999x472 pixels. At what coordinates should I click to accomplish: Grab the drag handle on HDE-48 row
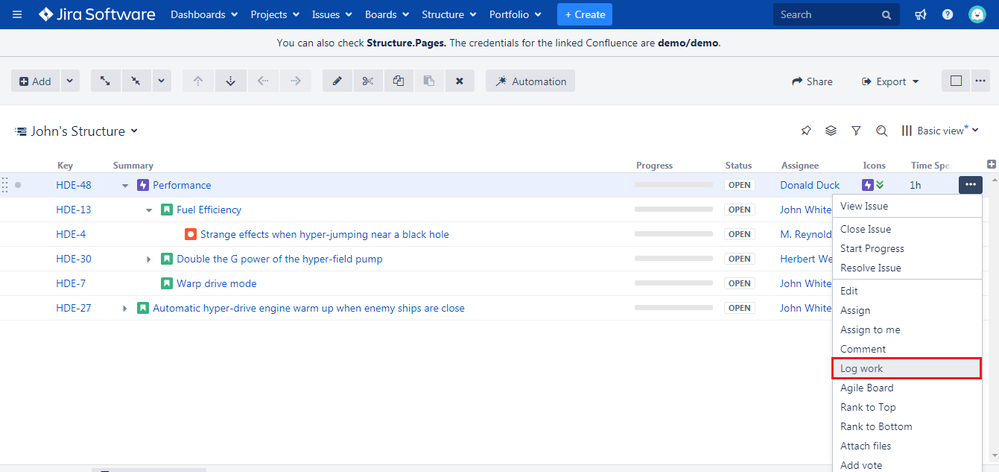5,185
